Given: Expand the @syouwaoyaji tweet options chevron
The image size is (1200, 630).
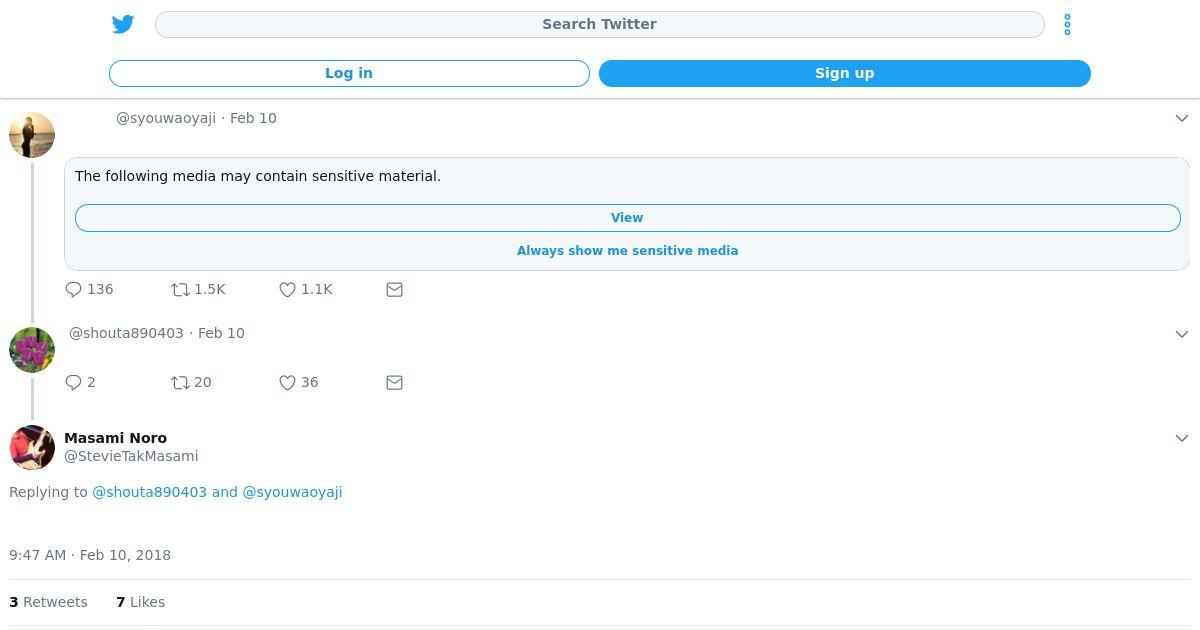Looking at the screenshot, I should tap(1181, 119).
